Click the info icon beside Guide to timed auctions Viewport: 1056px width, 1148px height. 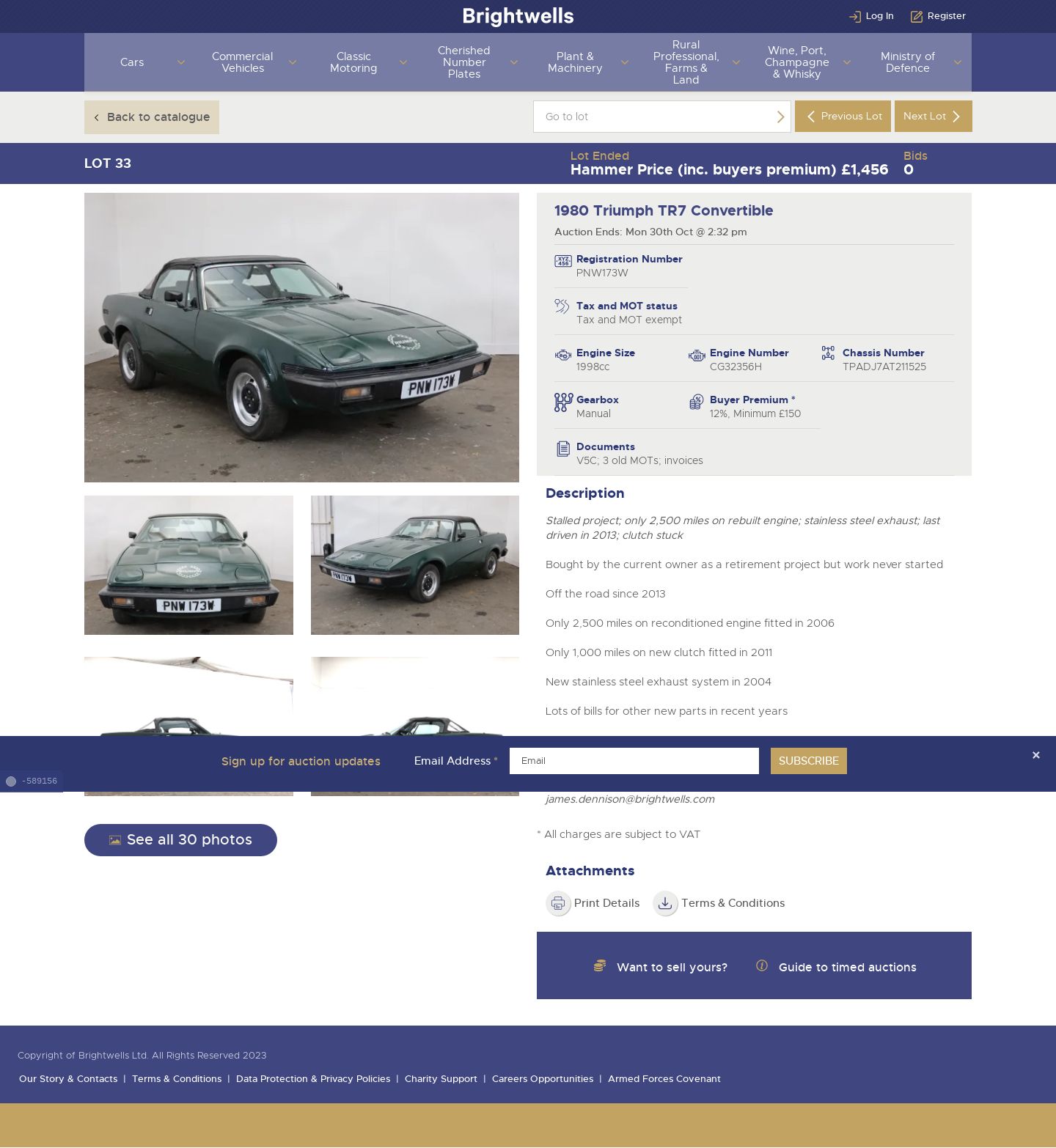click(x=762, y=966)
